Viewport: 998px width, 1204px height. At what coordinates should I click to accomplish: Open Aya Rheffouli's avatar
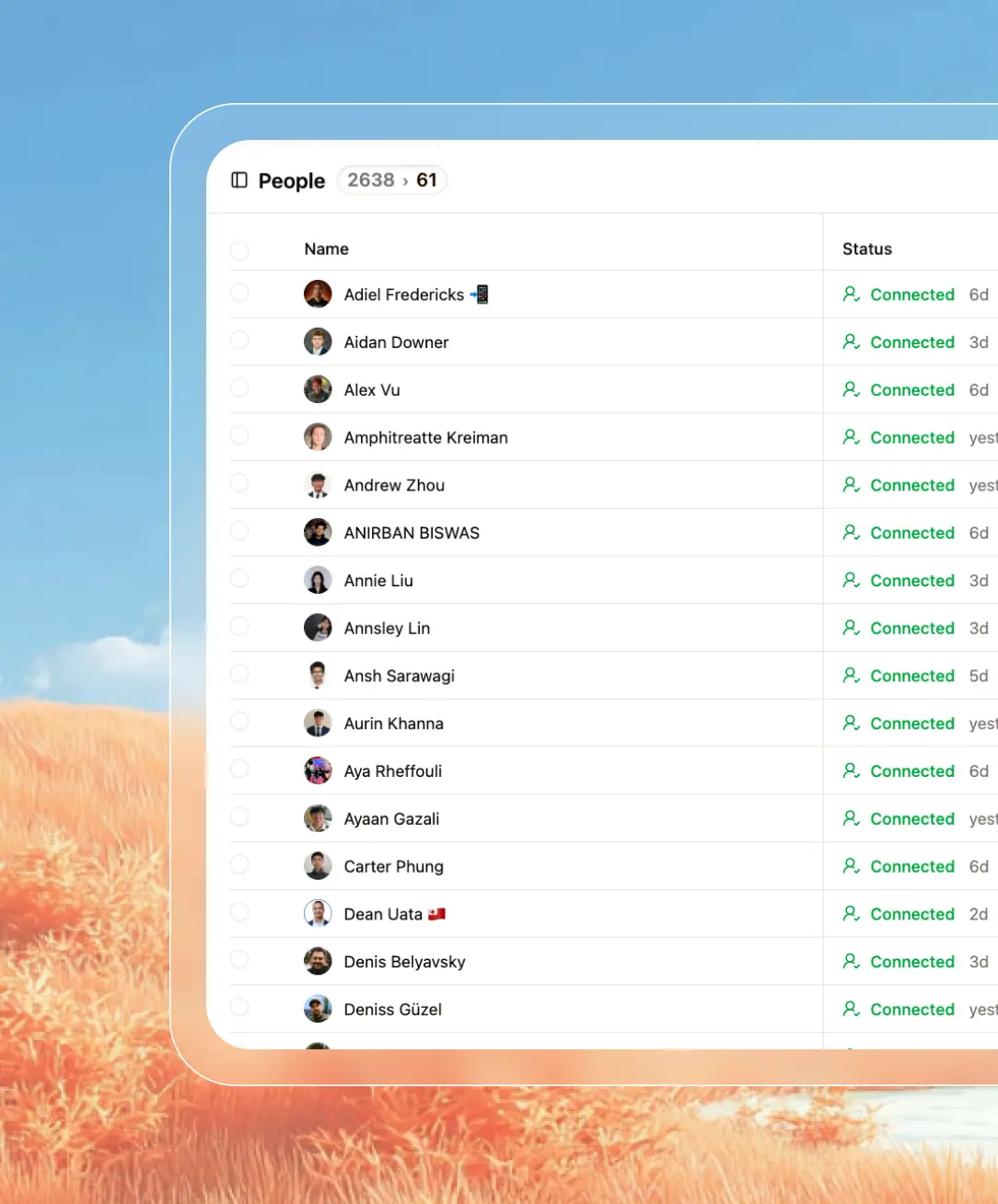(318, 771)
